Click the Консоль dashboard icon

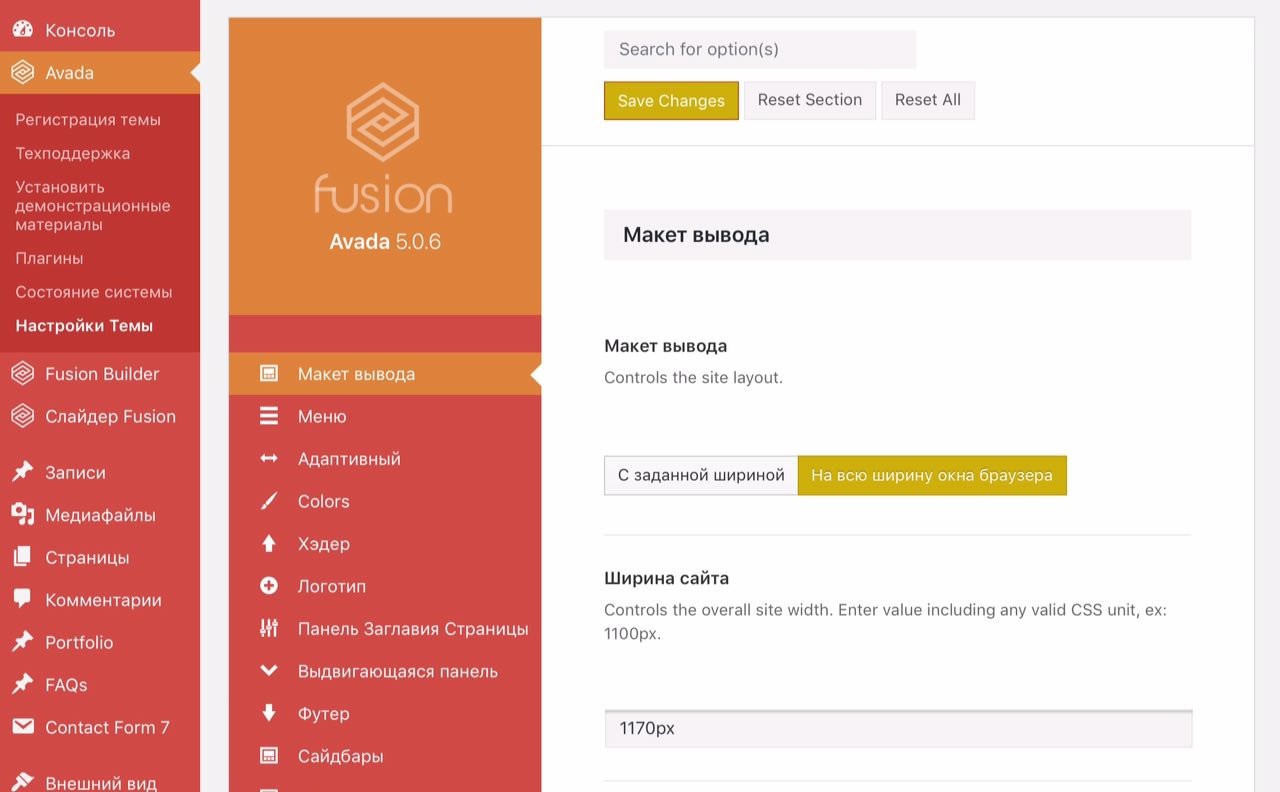tap(22, 30)
